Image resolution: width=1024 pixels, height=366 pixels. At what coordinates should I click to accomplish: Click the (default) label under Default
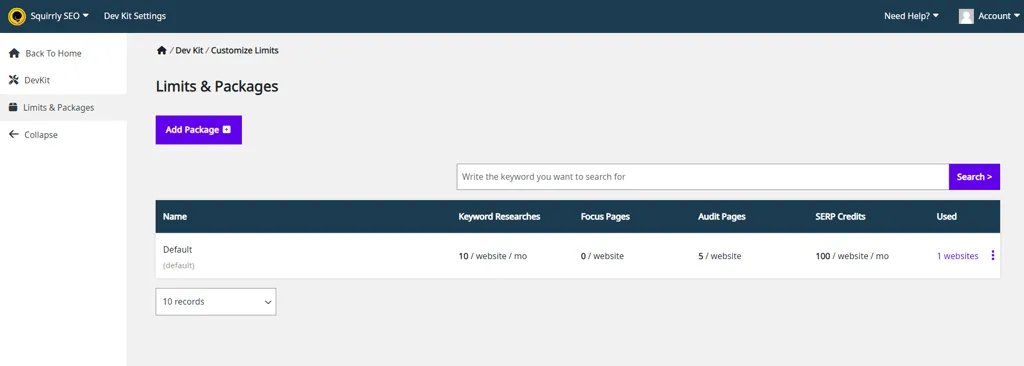pos(178,266)
